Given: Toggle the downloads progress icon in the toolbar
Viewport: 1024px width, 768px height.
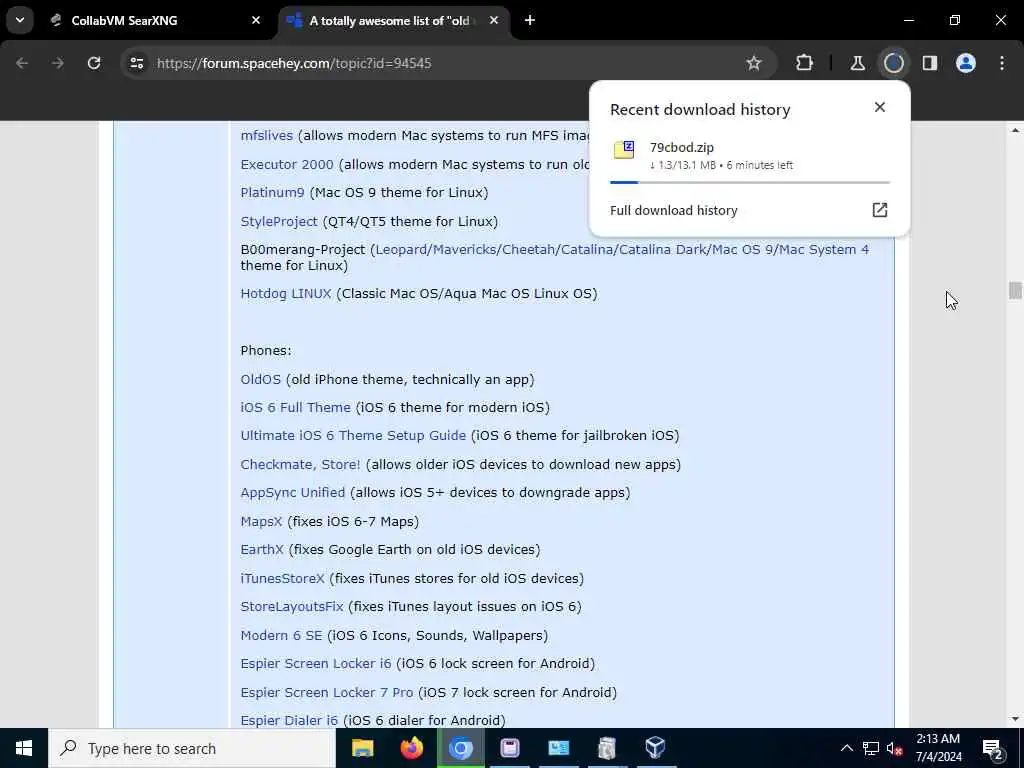Looking at the screenshot, I should pyautogui.click(x=893, y=63).
